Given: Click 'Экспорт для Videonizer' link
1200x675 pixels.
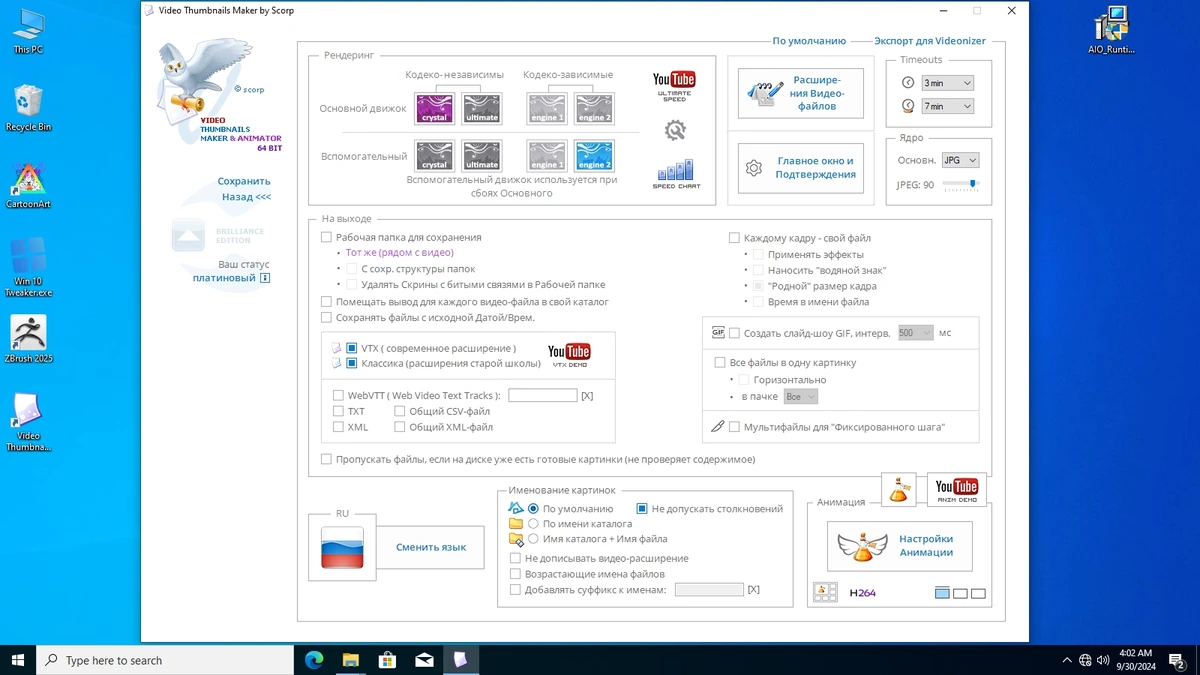Looking at the screenshot, I should click(930, 41).
